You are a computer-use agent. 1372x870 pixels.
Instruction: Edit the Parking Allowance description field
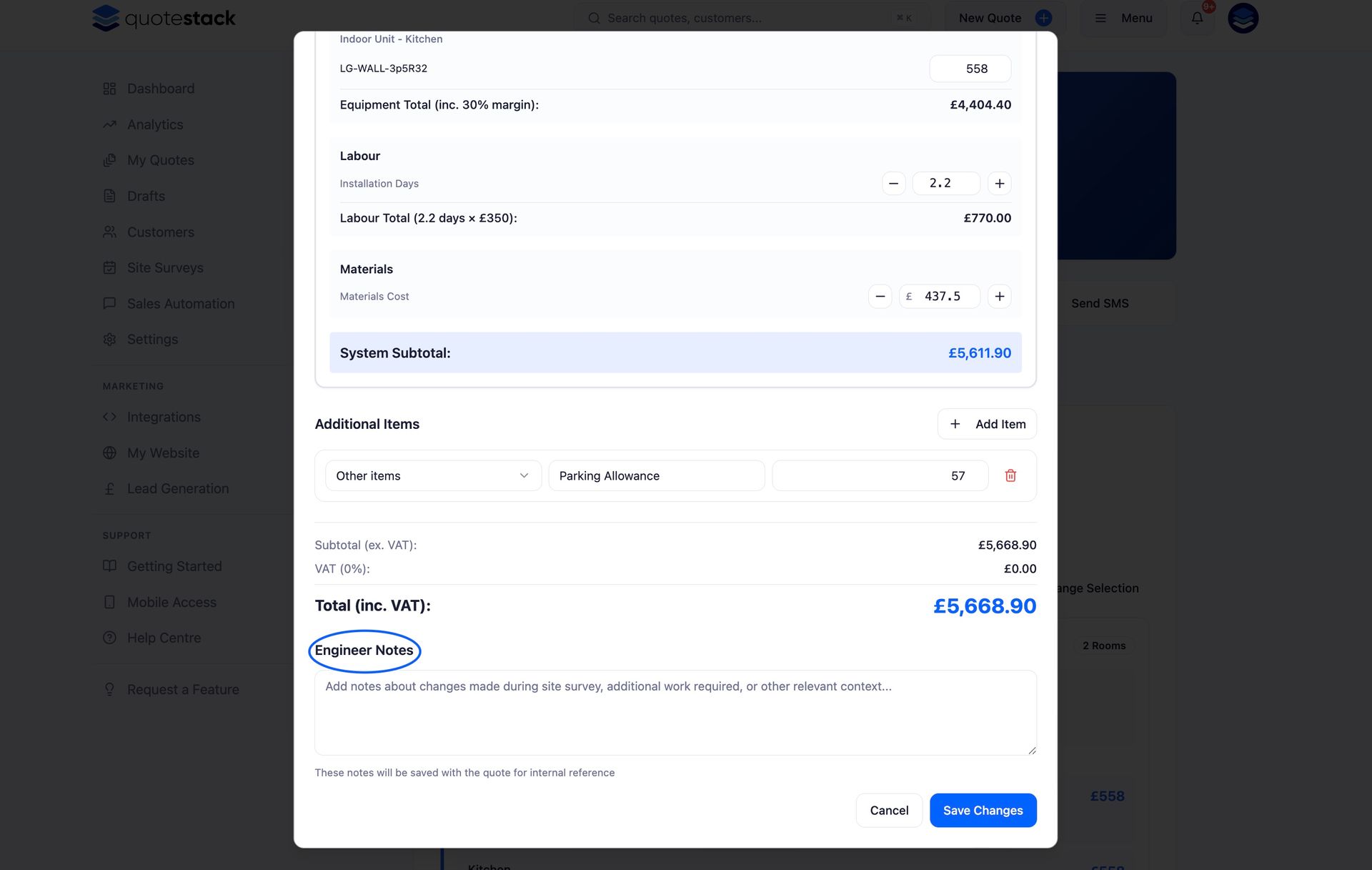656,476
